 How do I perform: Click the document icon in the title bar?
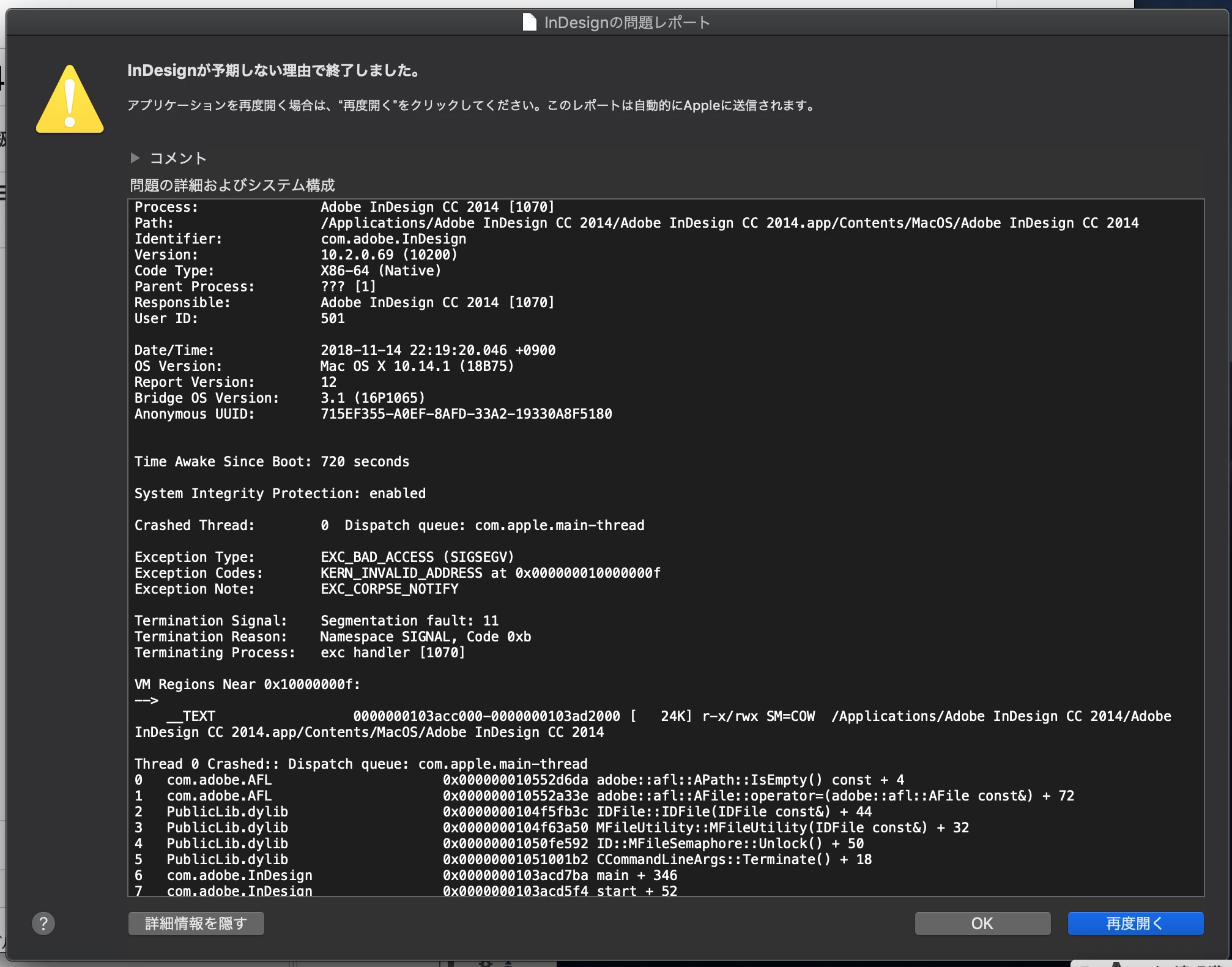click(529, 23)
